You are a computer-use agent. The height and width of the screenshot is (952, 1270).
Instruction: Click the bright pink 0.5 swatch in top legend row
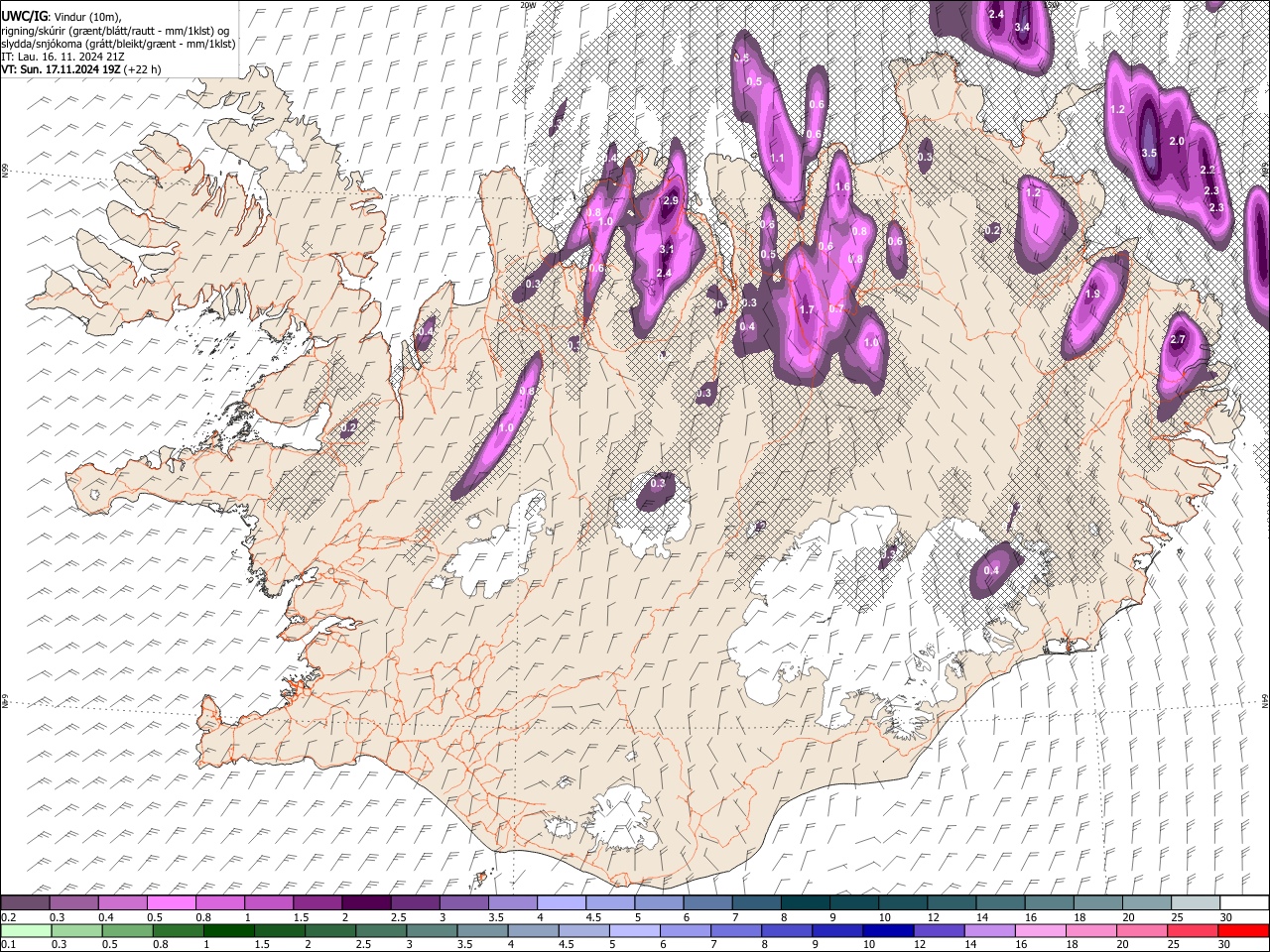[171, 902]
